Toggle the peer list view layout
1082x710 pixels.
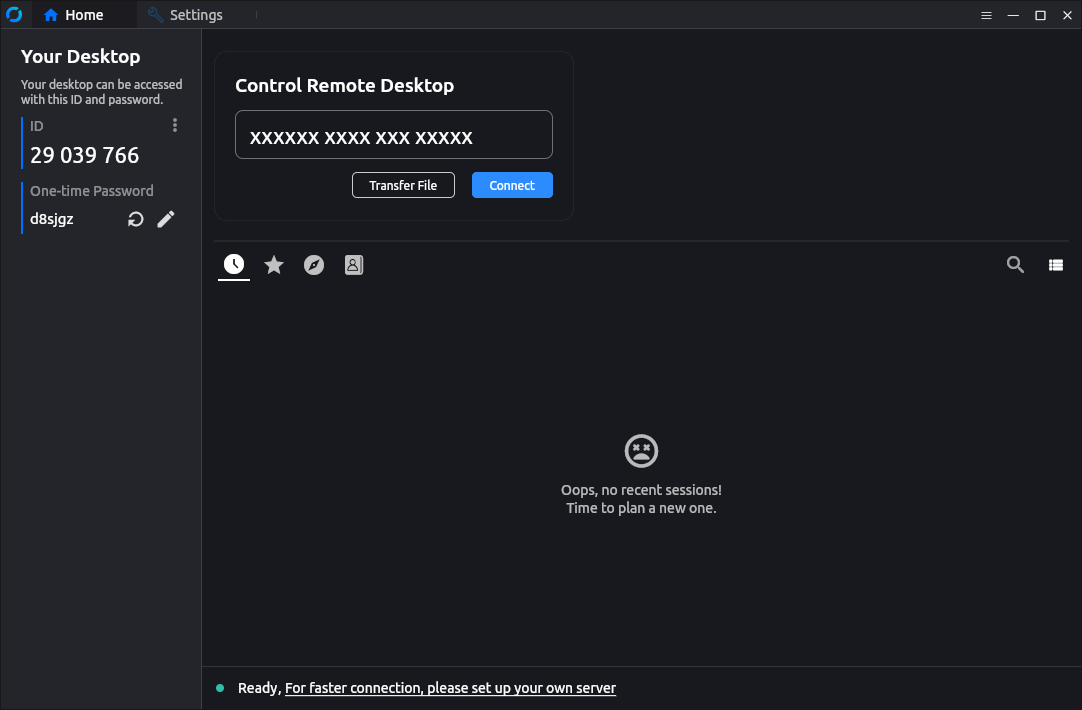click(x=1055, y=264)
